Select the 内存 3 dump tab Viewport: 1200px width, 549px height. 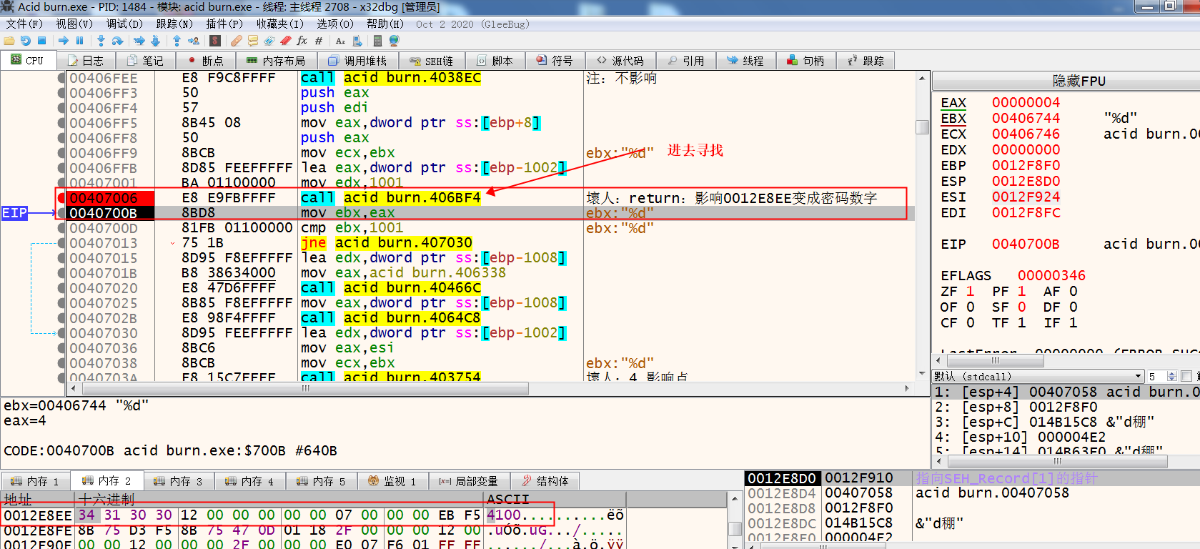[180, 481]
